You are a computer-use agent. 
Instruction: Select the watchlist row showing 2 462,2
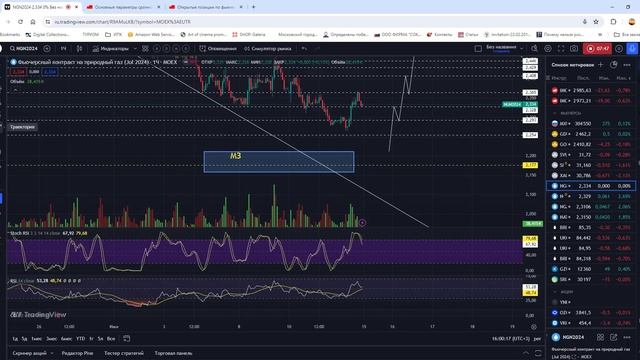pyautogui.click(x=591, y=134)
